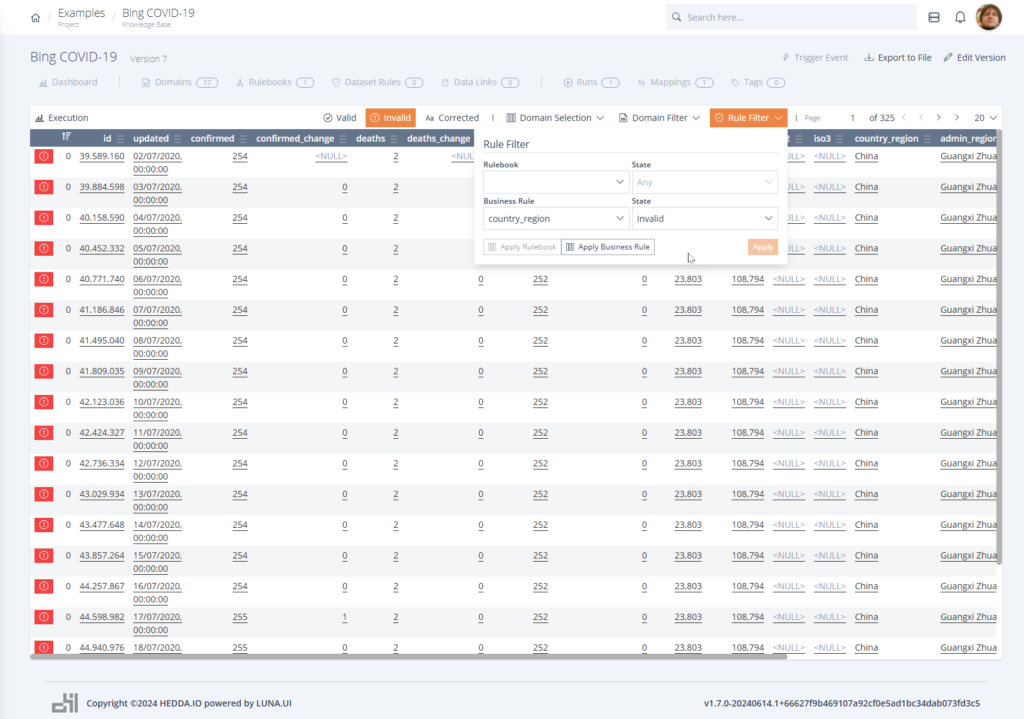Screen dimensions: 1024x719
Task: Click the search input field
Action: pyautogui.click(x=795, y=17)
